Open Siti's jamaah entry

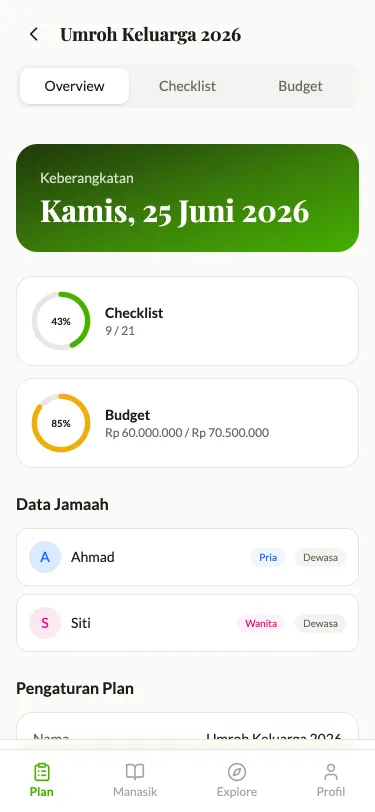click(188, 623)
